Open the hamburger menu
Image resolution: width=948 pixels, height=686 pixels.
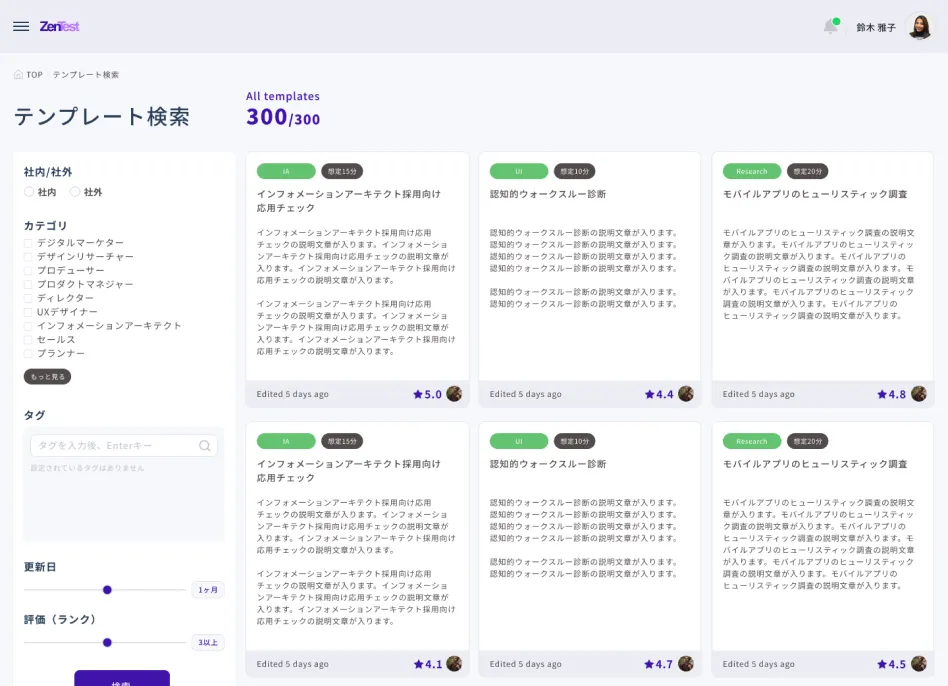tap(21, 27)
